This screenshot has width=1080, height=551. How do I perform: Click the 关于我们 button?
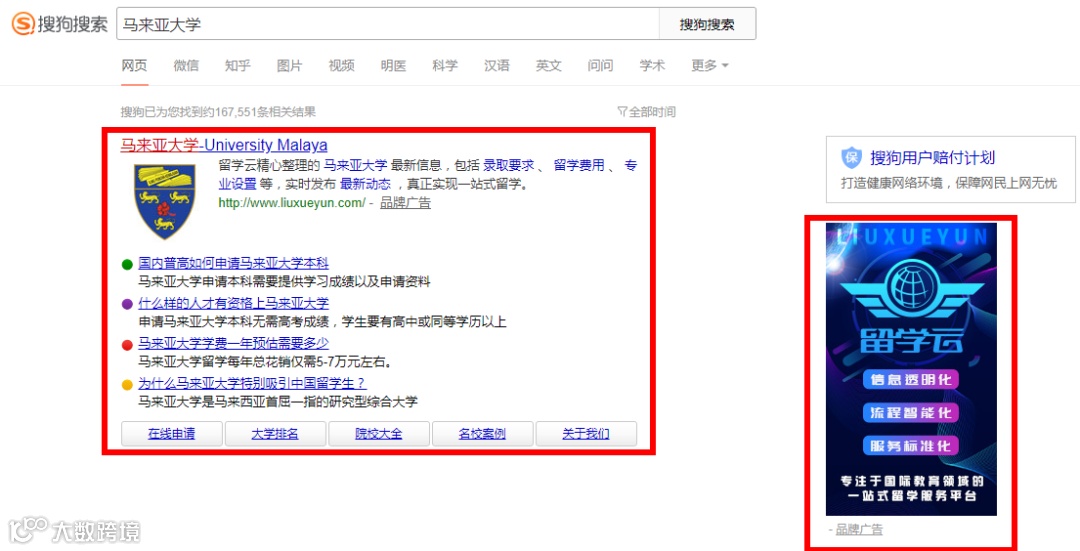(x=586, y=434)
